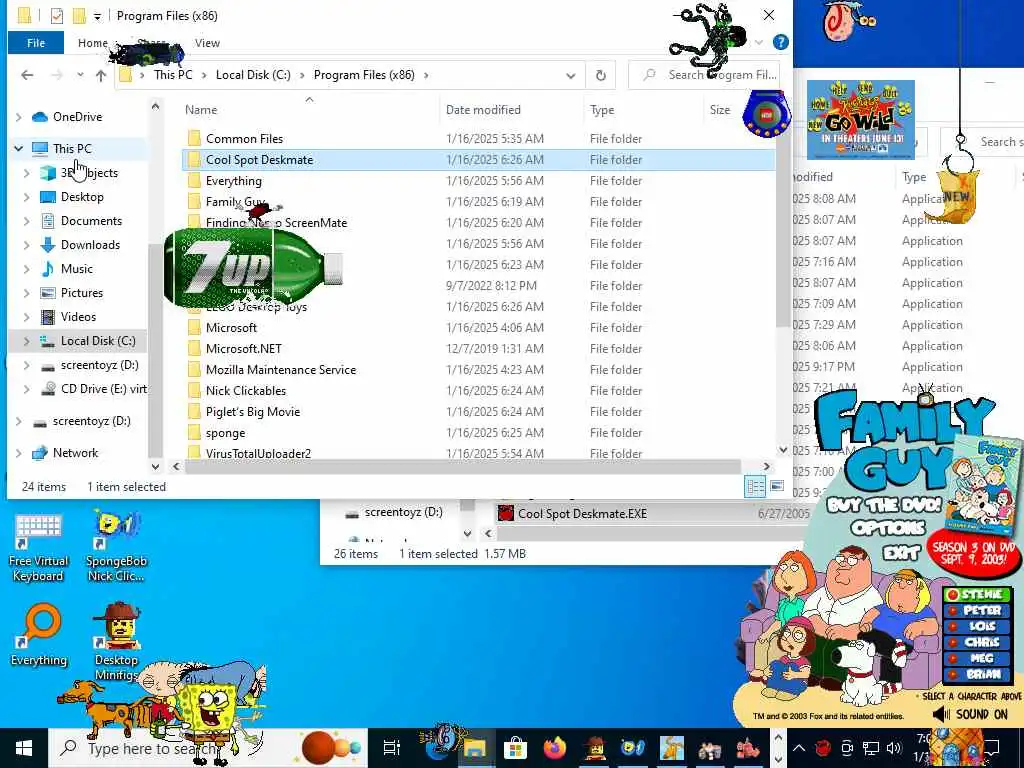Screen dimensions: 1024x768
Task: Click the Music note icon in the sidebar
Action: click(48, 269)
